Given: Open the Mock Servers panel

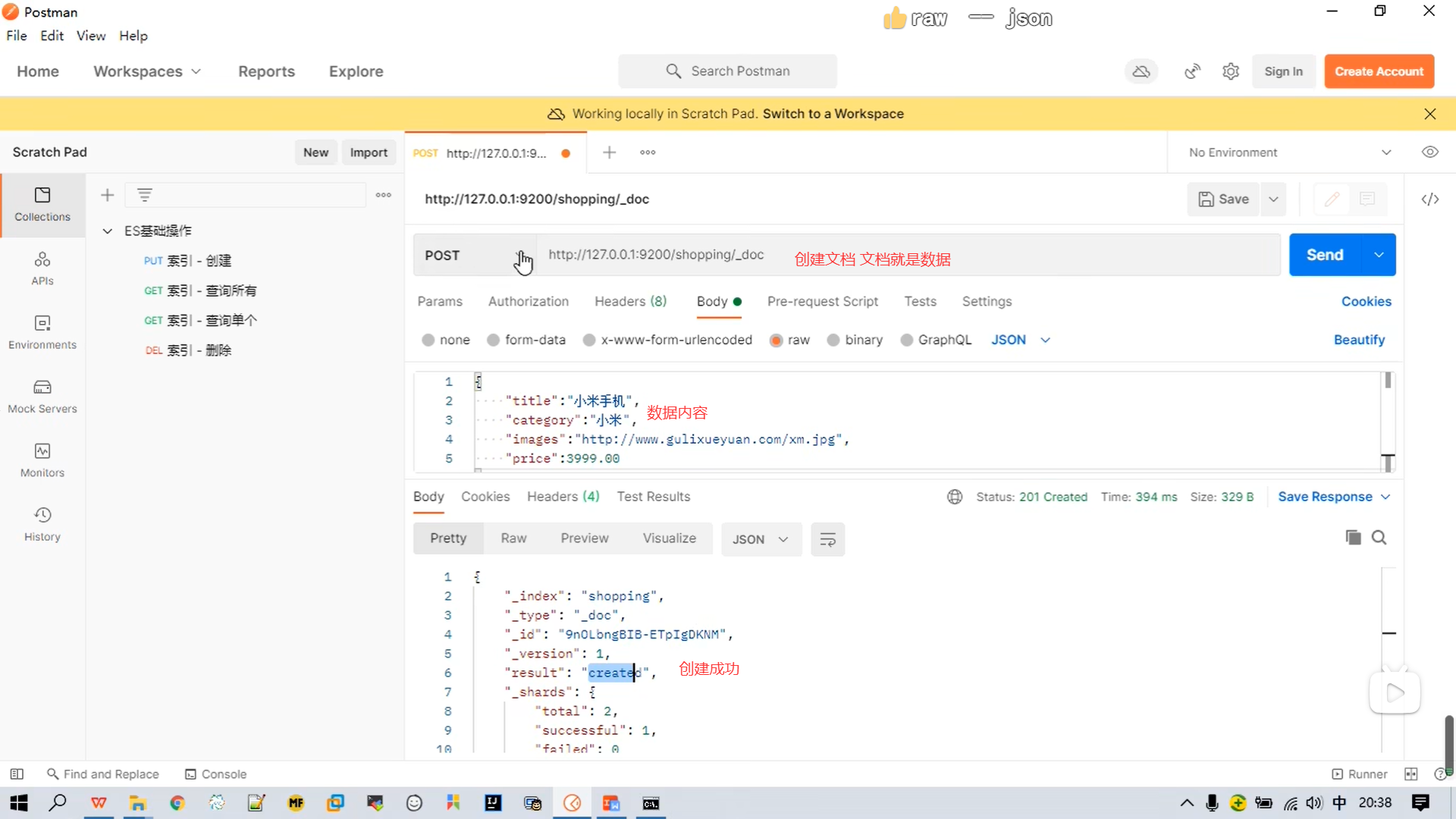Looking at the screenshot, I should (x=42, y=397).
